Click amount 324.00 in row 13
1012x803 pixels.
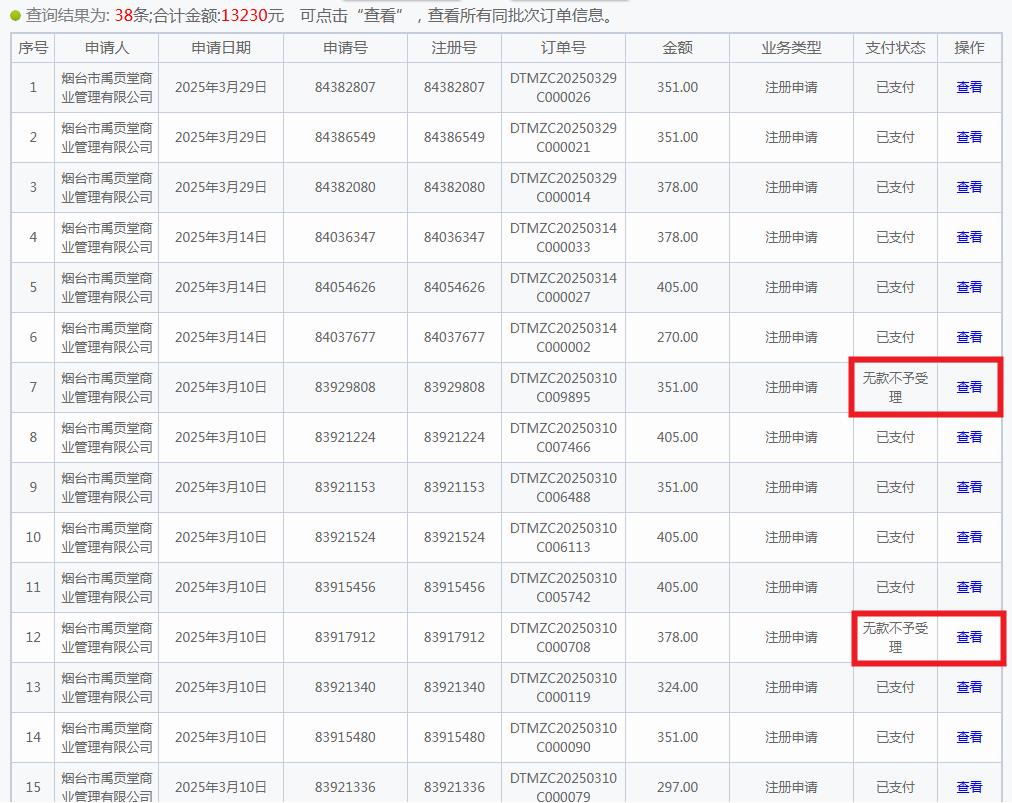tap(678, 687)
